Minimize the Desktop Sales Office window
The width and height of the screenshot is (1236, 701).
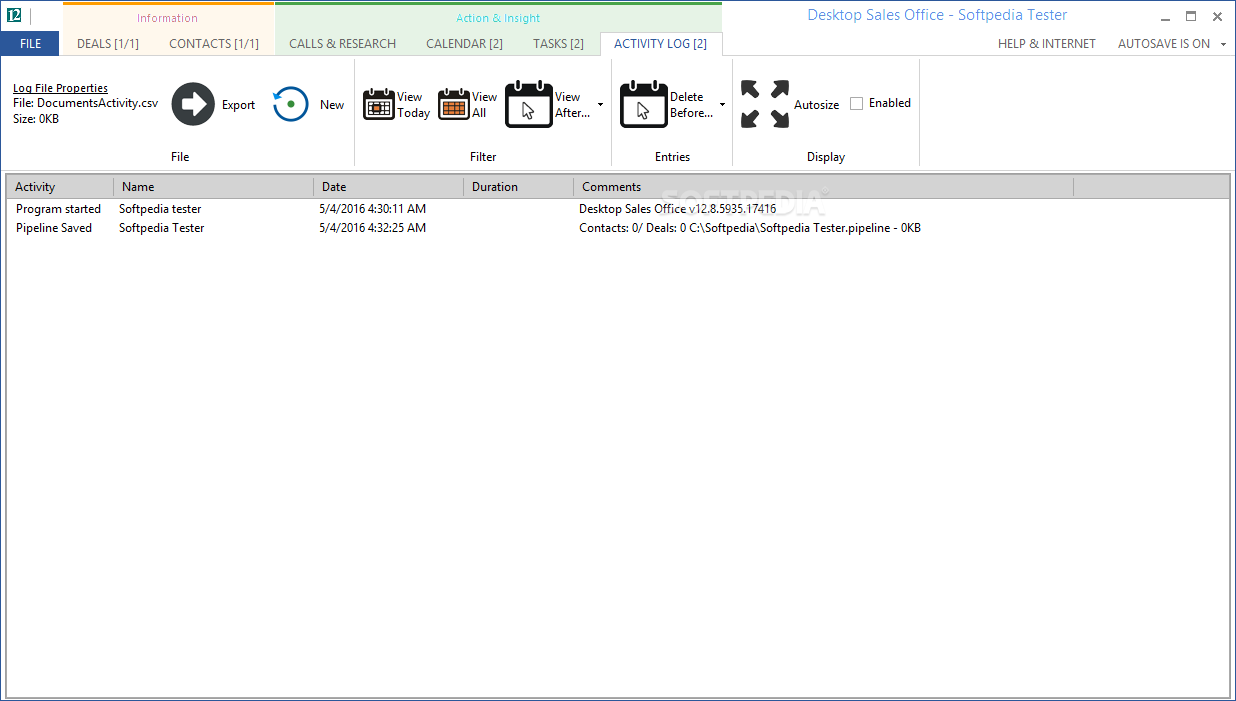coord(1165,17)
